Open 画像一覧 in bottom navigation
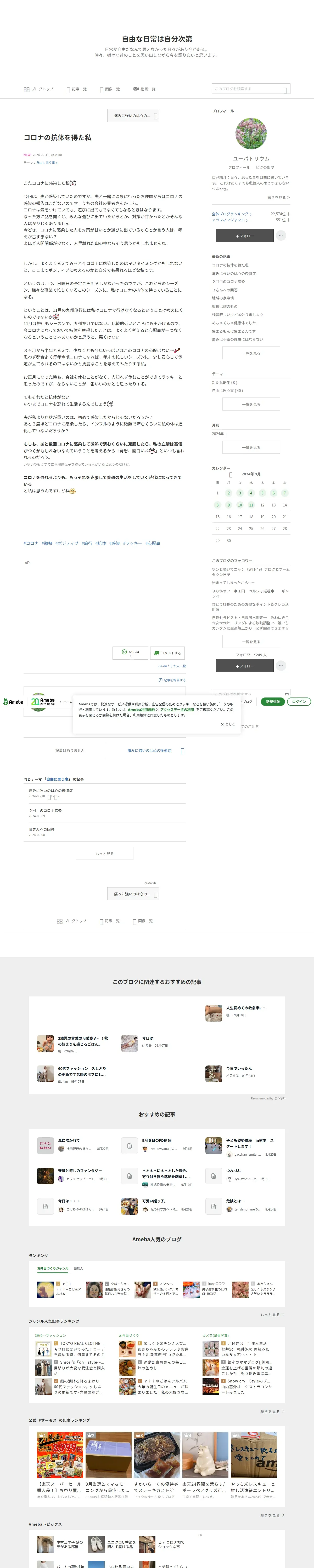Viewport: 314px width, 1568px height. coord(143,921)
